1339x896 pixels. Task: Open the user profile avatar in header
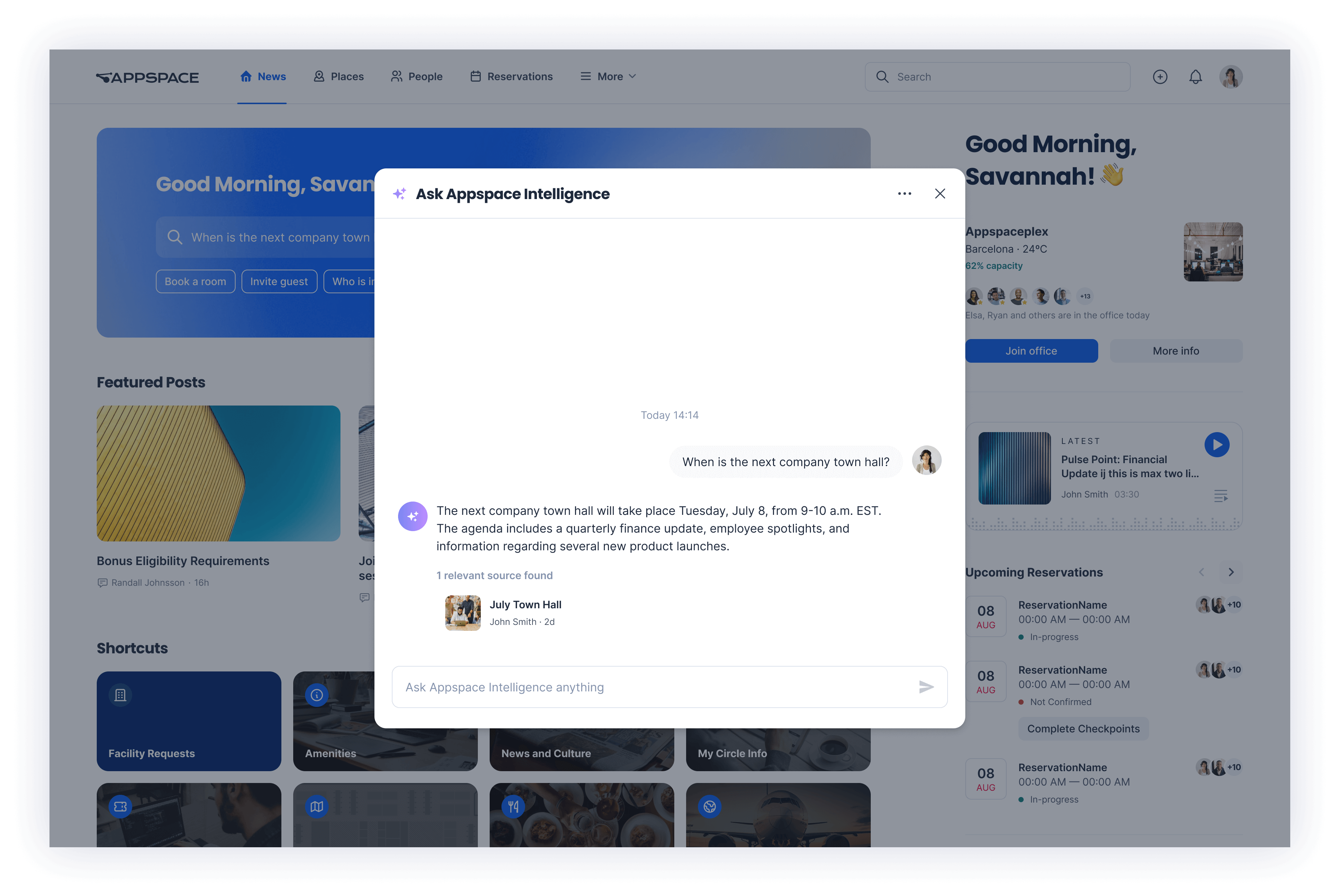click(1230, 76)
